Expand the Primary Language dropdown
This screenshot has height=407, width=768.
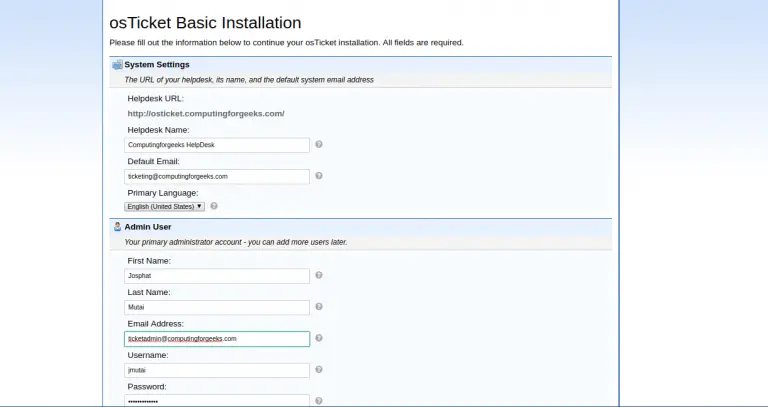[x=164, y=206]
